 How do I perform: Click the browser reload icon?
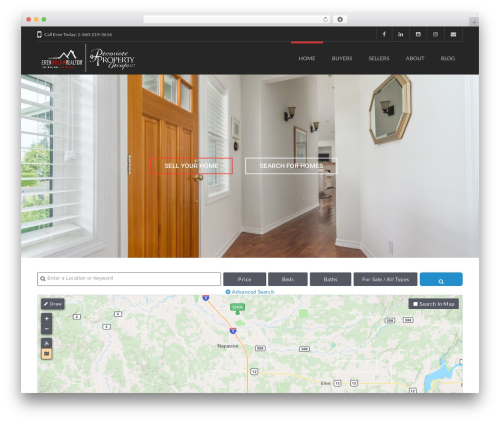325,19
